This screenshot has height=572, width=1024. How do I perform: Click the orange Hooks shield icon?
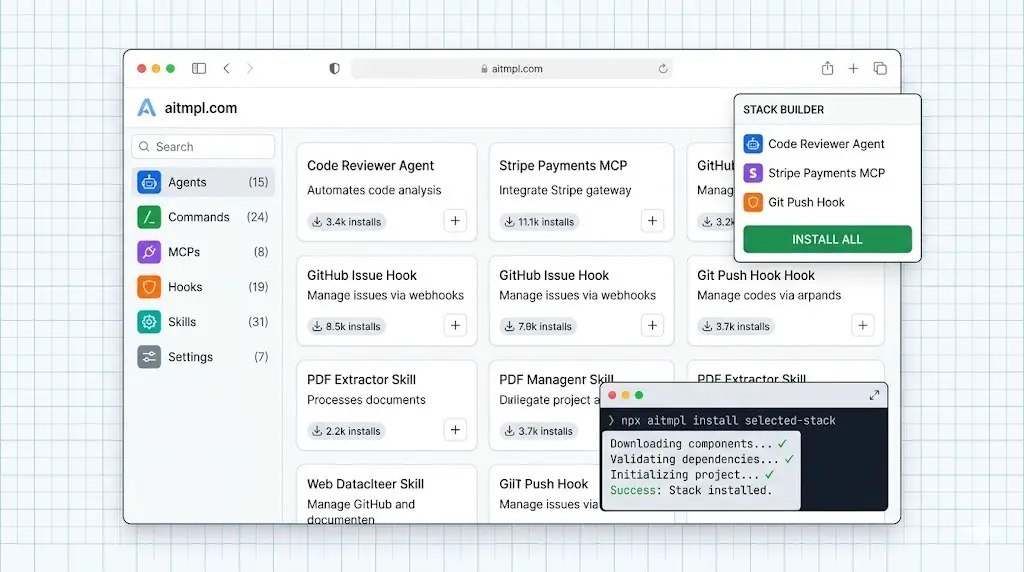click(149, 287)
